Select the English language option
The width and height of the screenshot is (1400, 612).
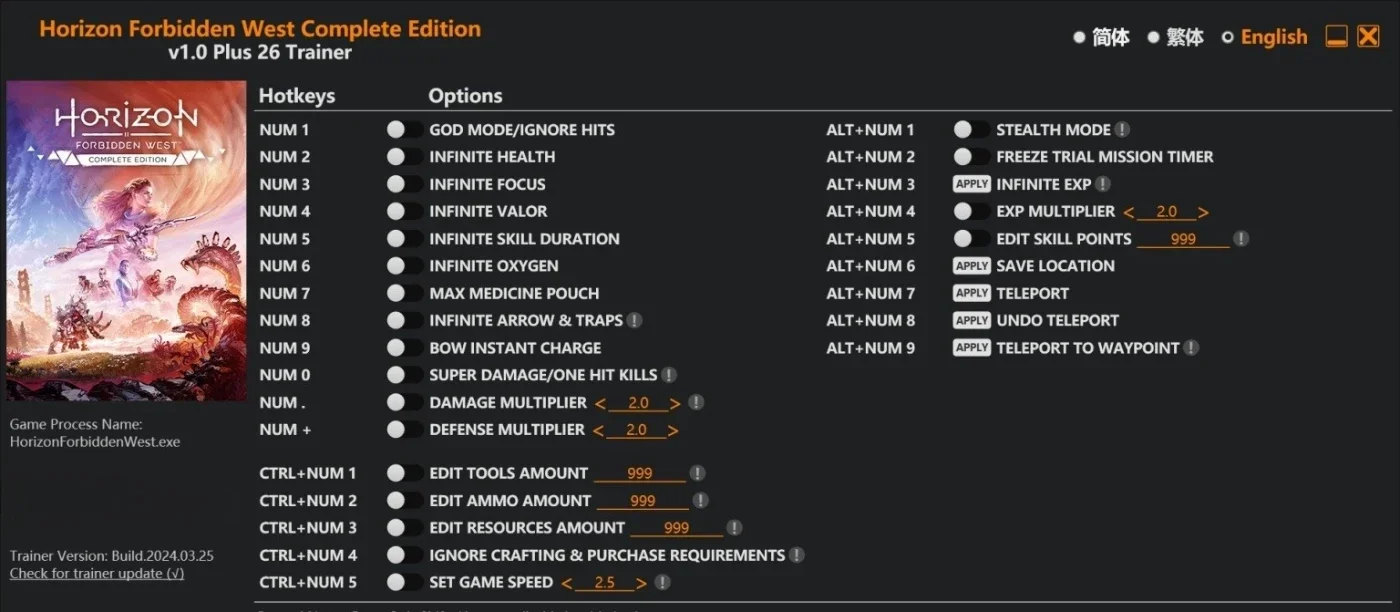[1264, 37]
